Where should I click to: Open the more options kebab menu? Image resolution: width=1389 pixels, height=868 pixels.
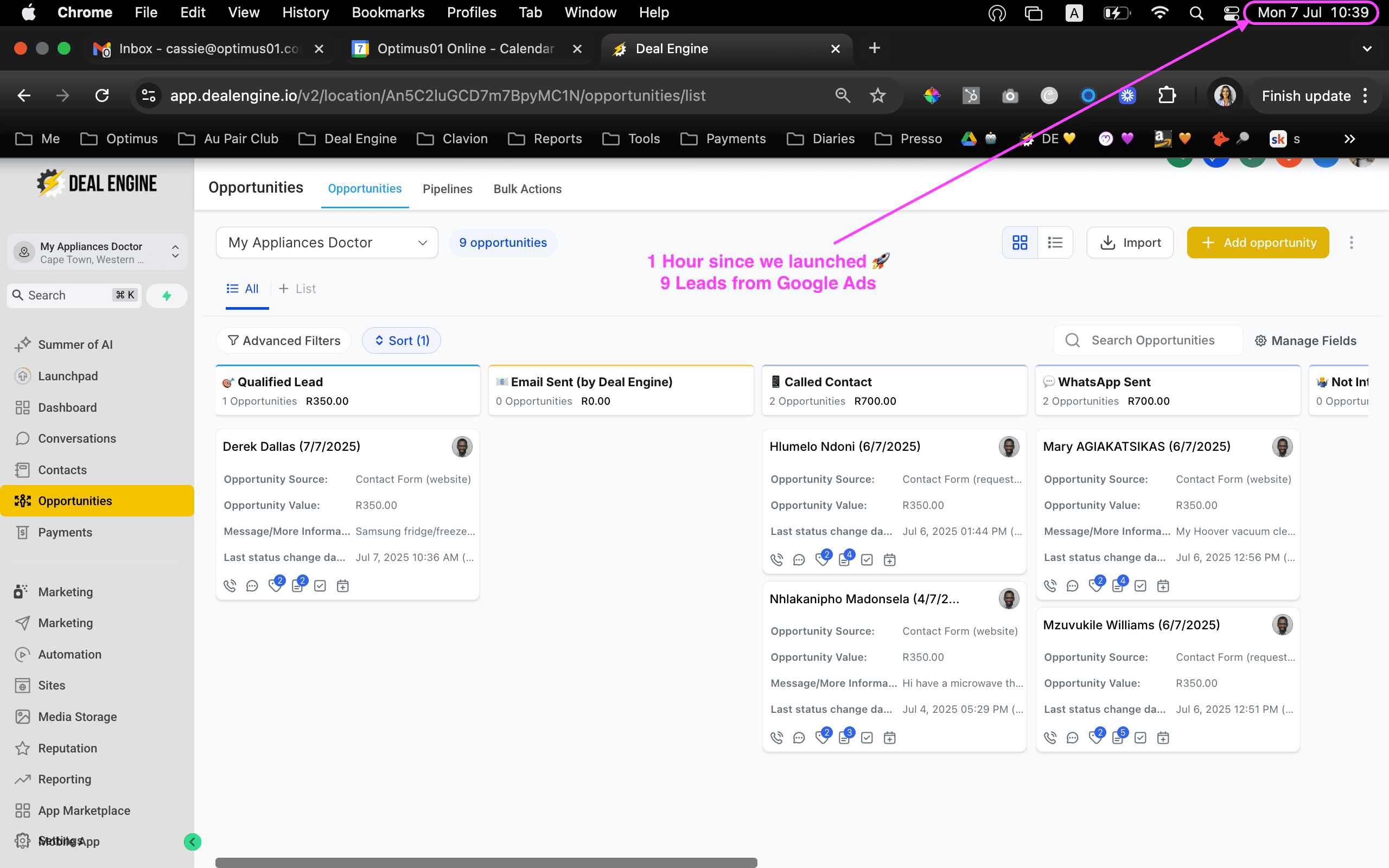click(x=1351, y=243)
